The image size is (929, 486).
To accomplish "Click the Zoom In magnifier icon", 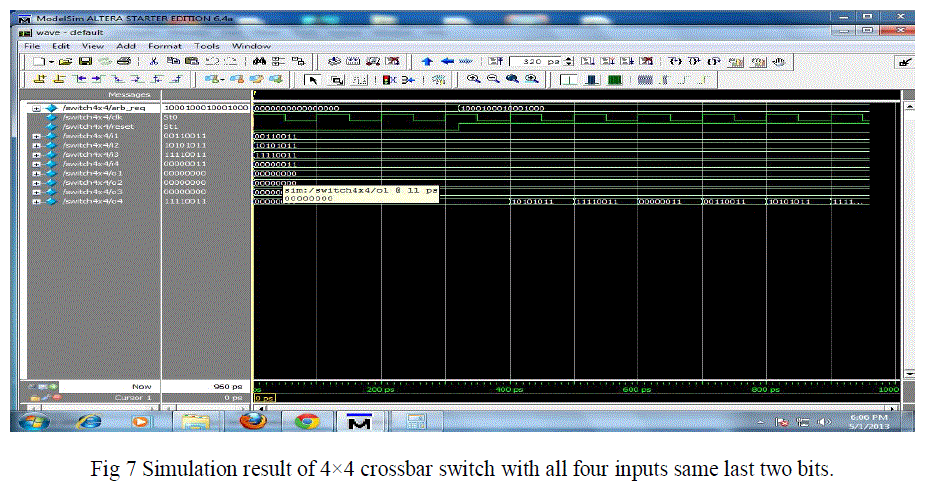I will pos(471,79).
